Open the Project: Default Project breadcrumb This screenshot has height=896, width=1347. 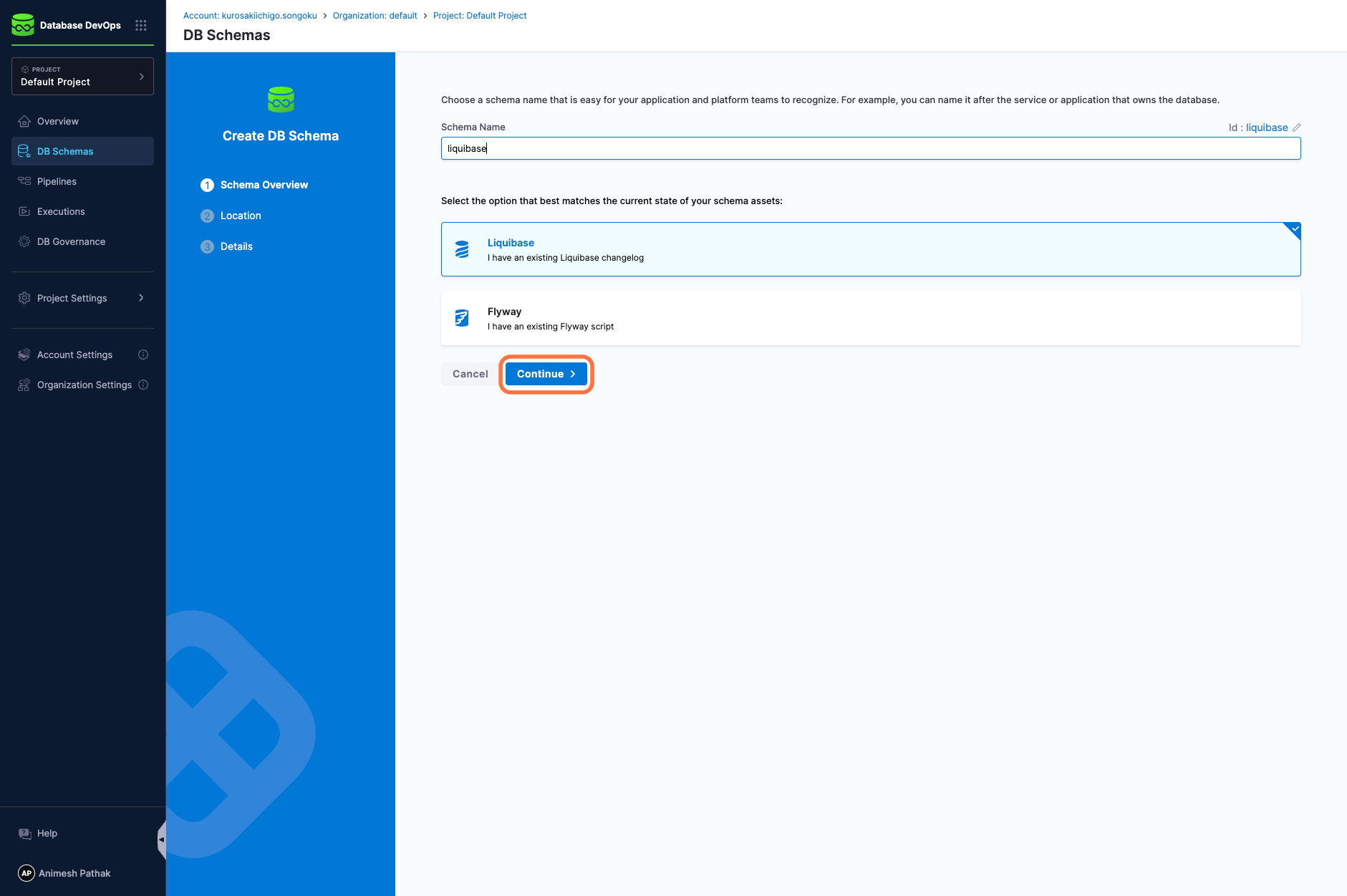tap(480, 15)
